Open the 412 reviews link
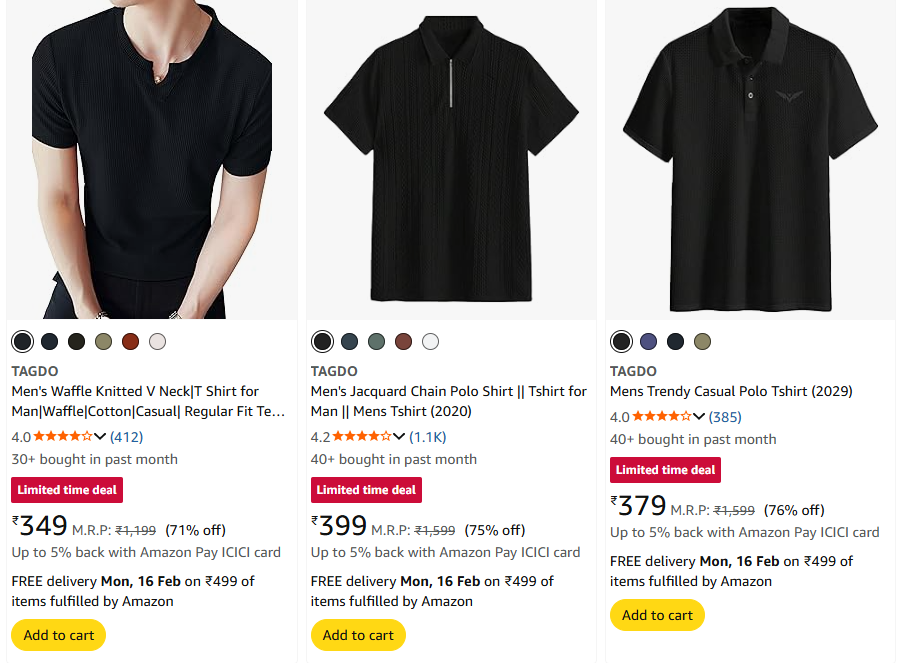 [126, 437]
